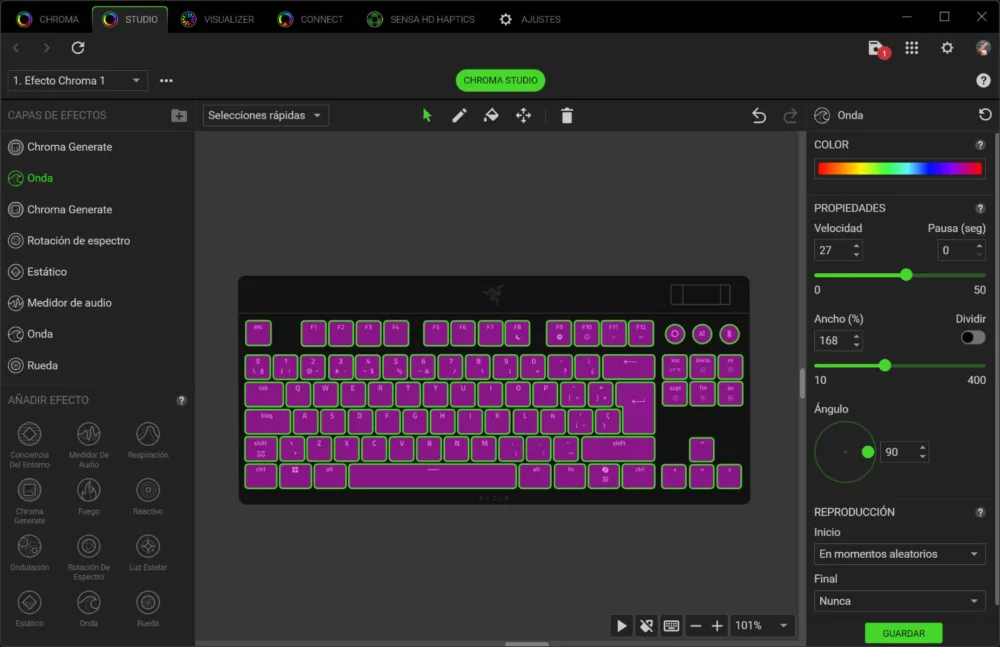The width and height of the screenshot is (1000, 647).
Task: Open the 101% zoom level dropdown
Action: pos(761,626)
